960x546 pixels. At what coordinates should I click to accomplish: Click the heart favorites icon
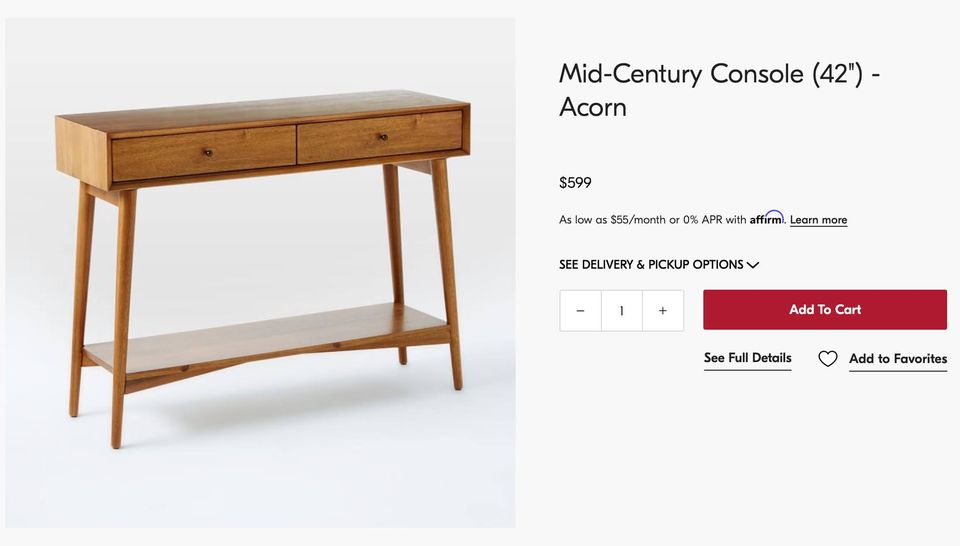(x=828, y=359)
